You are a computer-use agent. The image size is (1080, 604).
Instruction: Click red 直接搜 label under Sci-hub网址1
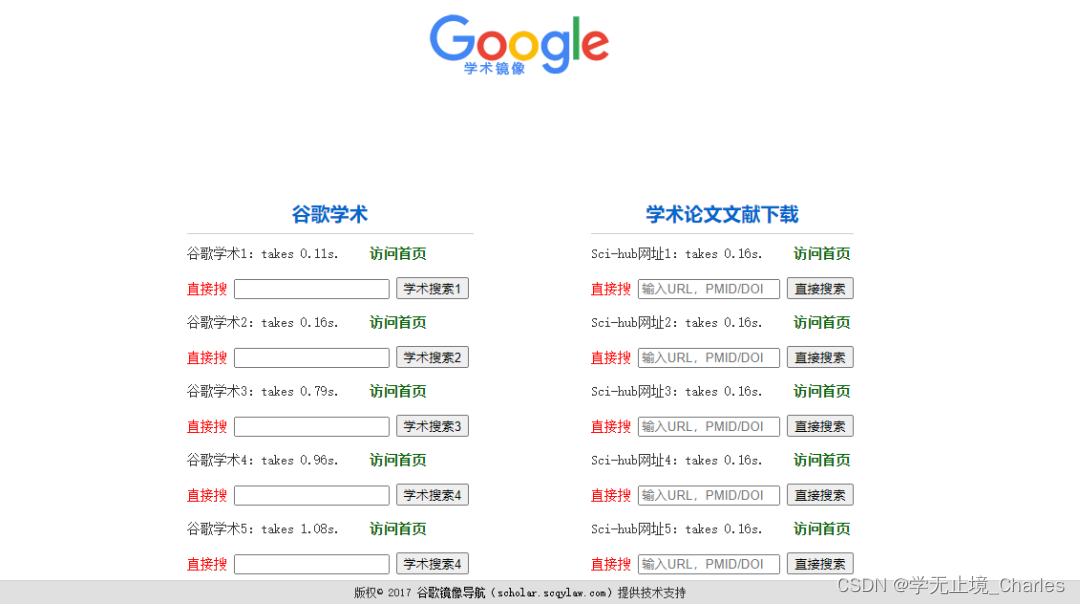611,289
